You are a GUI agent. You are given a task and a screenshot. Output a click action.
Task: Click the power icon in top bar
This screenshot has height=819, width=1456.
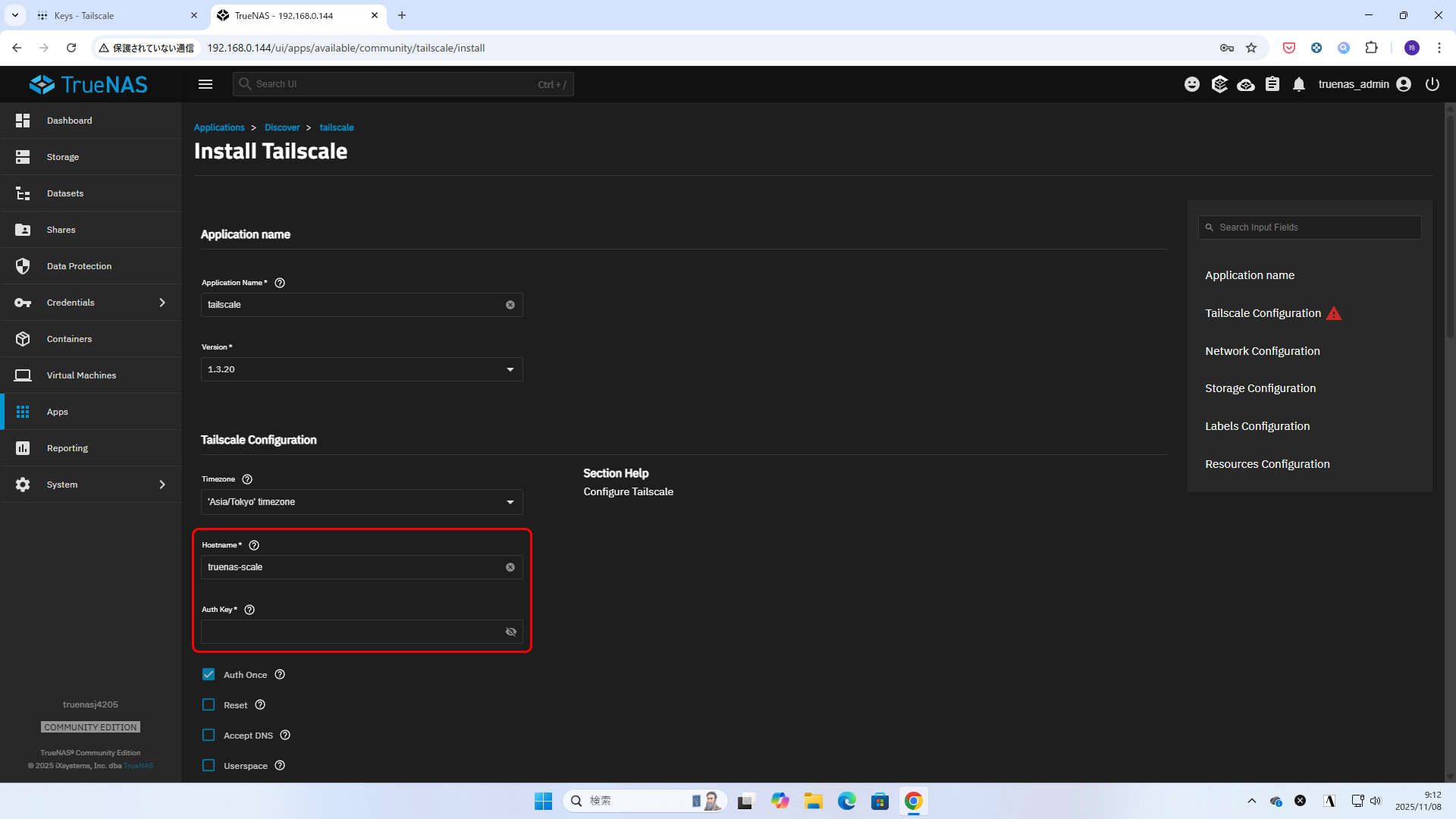[1432, 84]
